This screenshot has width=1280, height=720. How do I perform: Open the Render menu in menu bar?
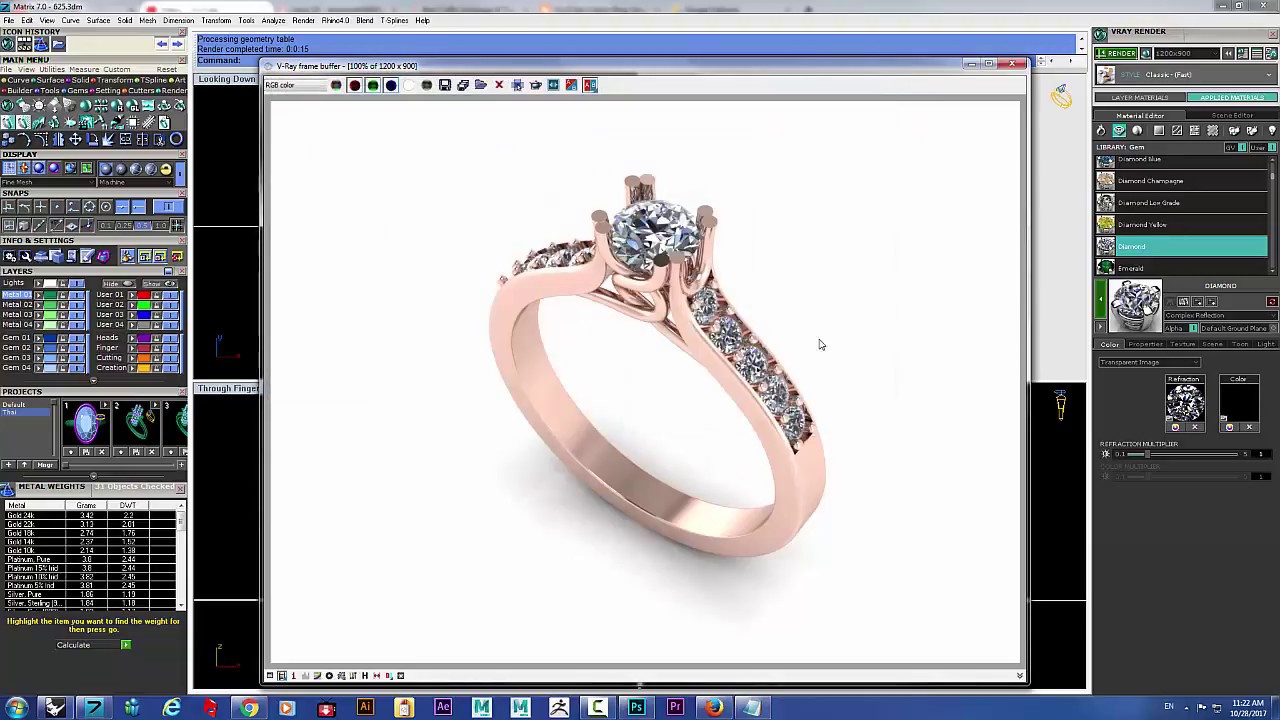(x=304, y=20)
